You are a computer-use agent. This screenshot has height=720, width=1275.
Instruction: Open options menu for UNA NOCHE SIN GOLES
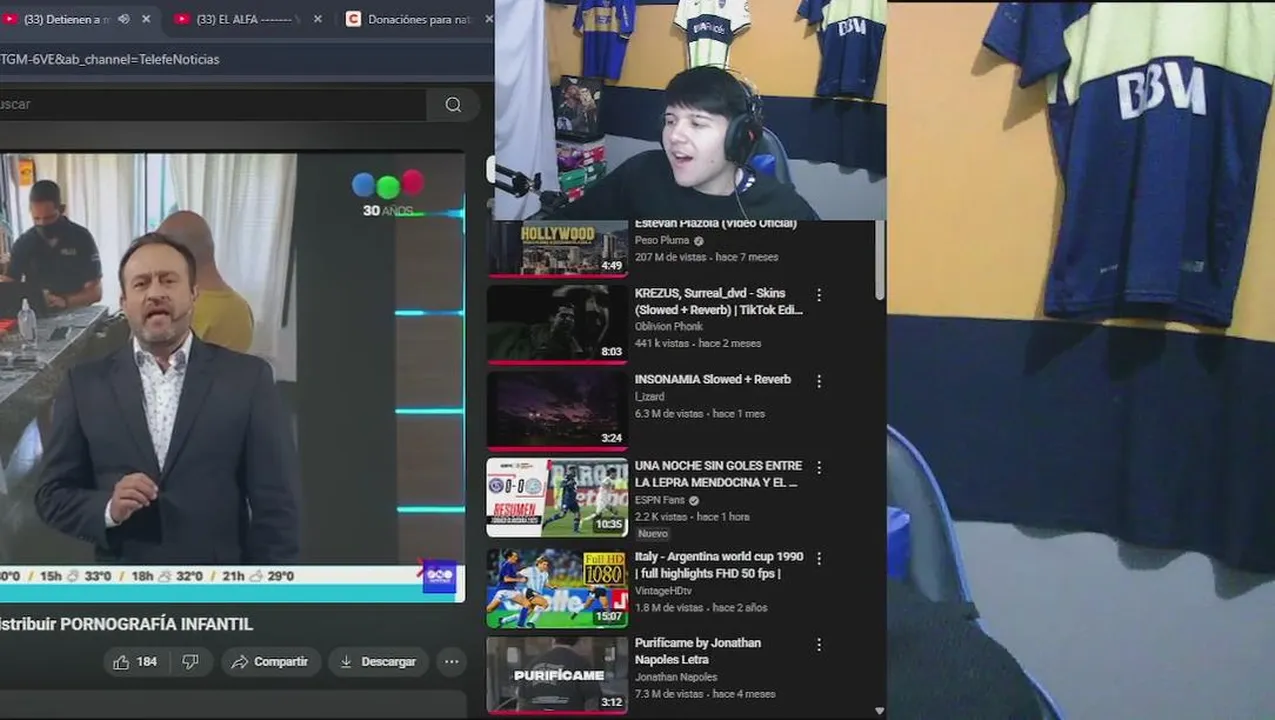pyautogui.click(x=819, y=467)
